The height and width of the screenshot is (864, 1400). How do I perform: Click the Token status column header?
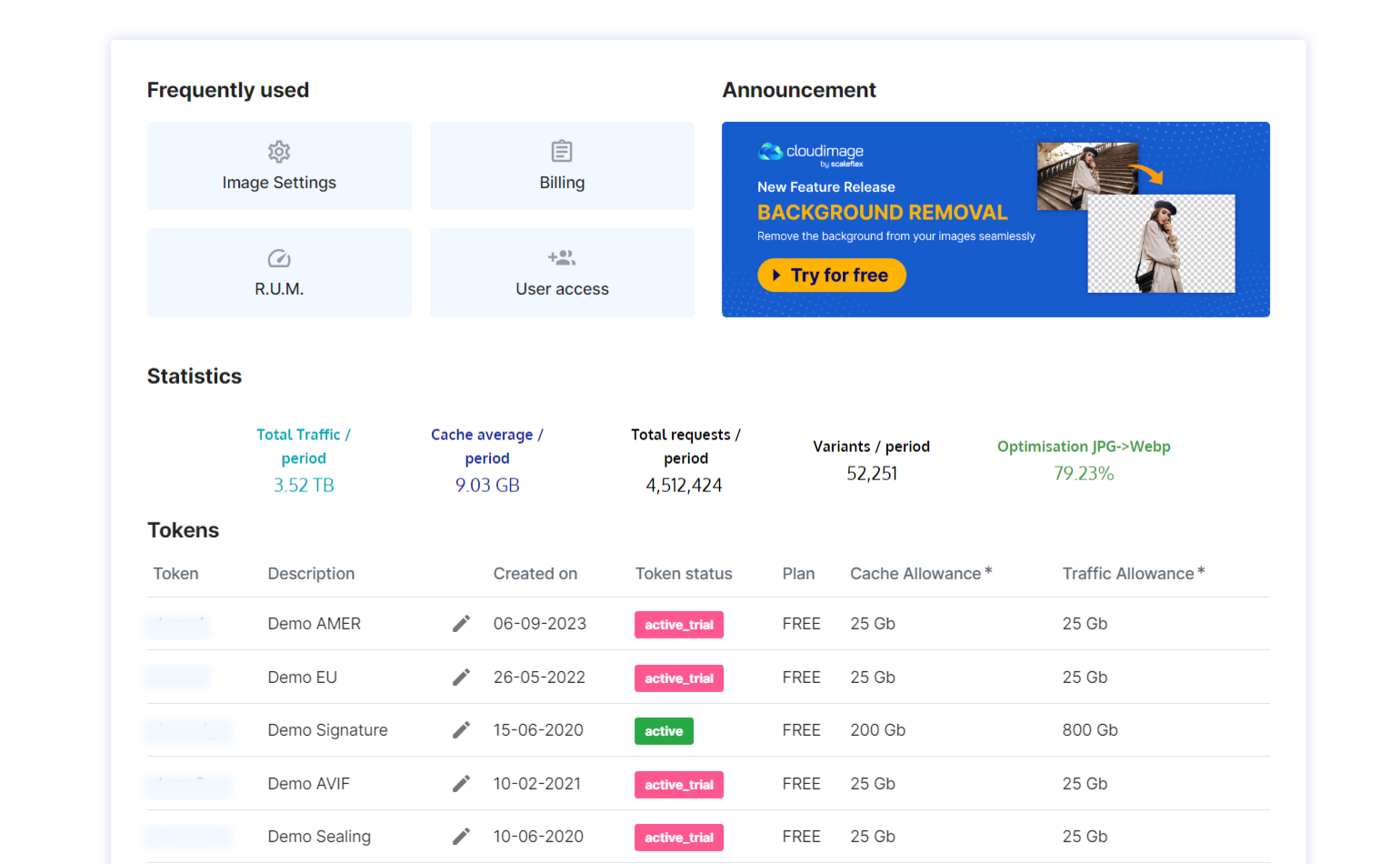coord(684,574)
